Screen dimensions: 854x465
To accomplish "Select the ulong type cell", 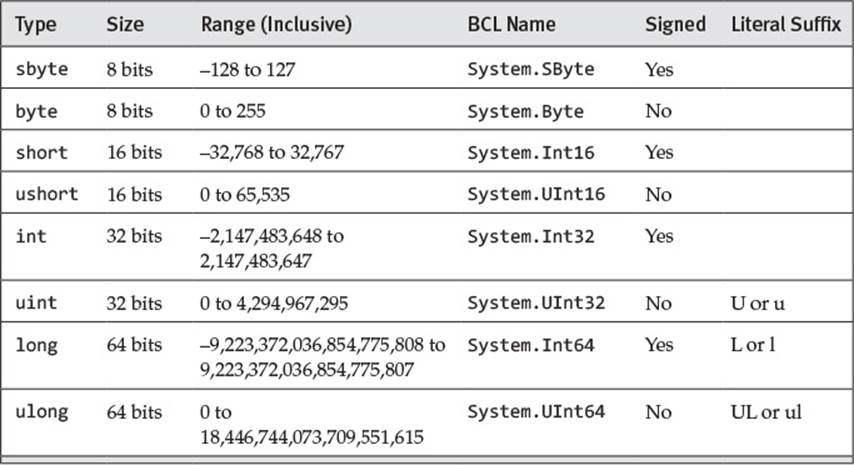I will pos(42,412).
